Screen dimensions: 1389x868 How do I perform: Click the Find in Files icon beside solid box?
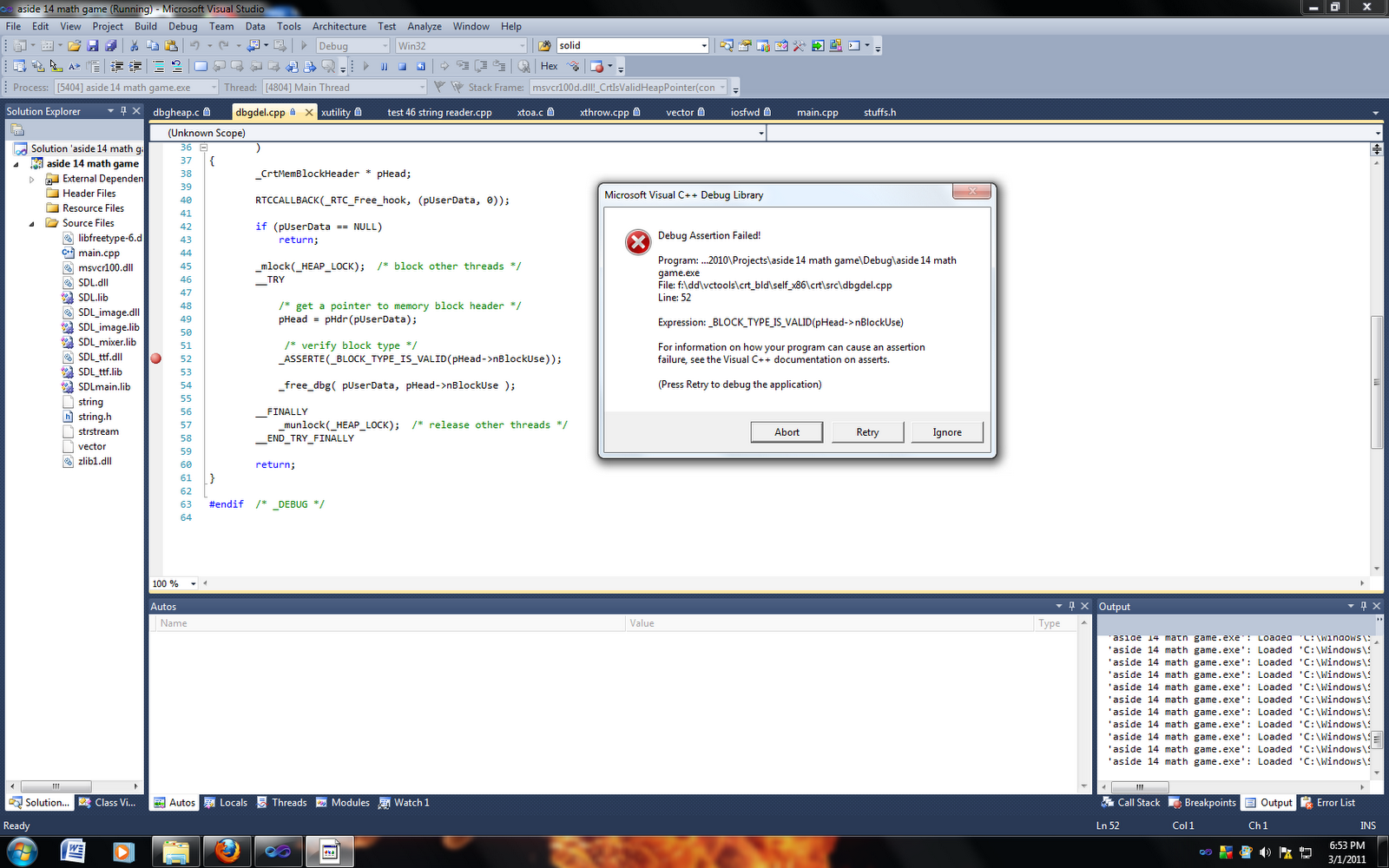(544, 46)
